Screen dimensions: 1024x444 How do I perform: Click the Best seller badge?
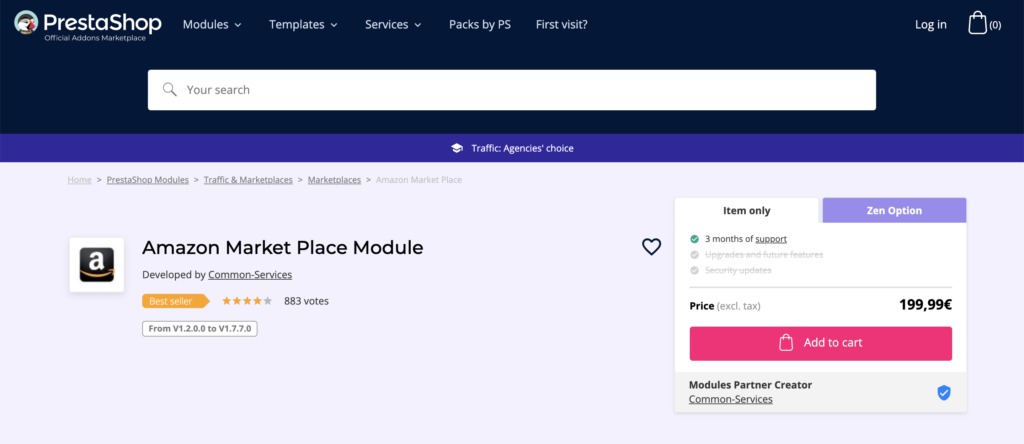(x=176, y=301)
